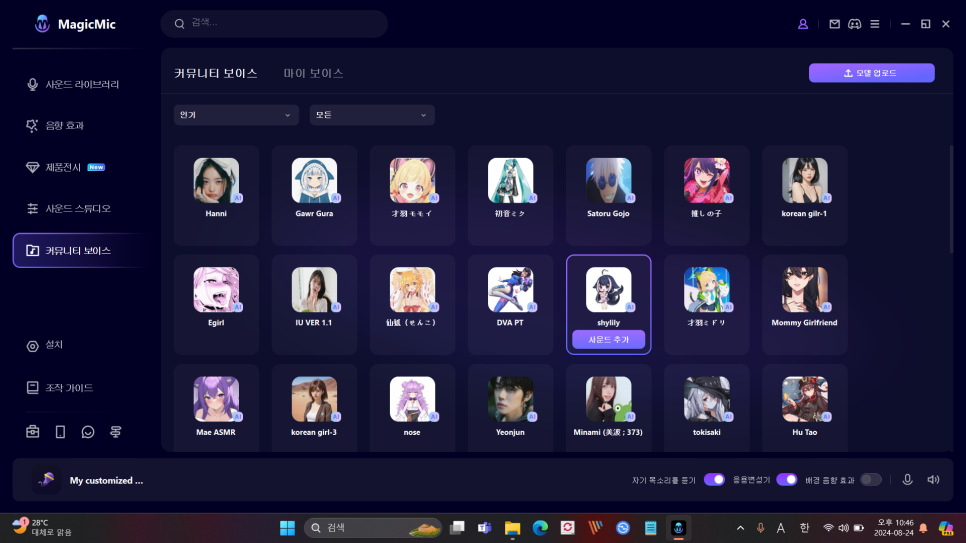The image size is (966, 543).
Task: Open Microsoft Teams from taskbar
Action: click(485, 528)
